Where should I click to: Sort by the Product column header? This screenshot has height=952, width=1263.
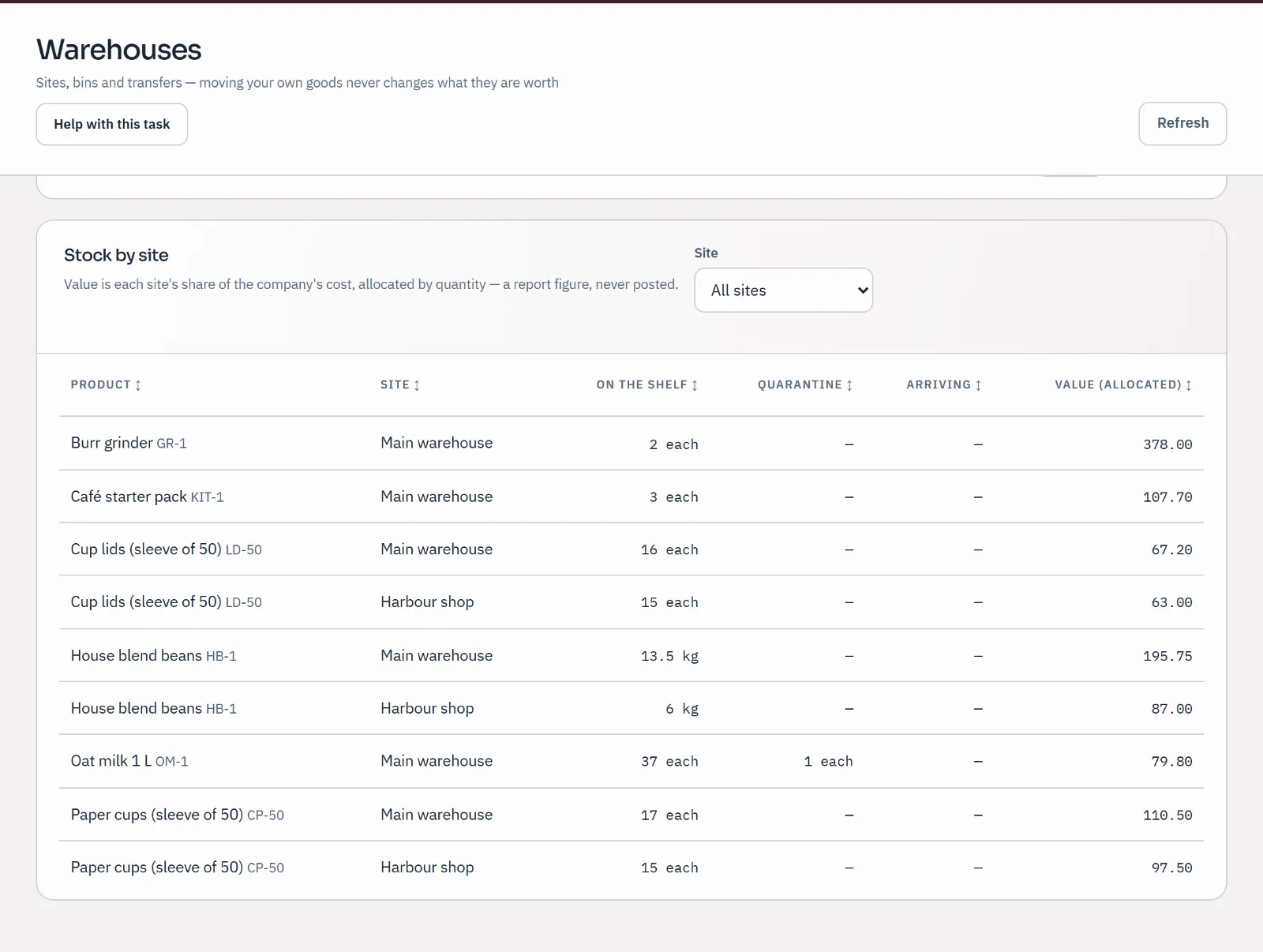tap(106, 384)
